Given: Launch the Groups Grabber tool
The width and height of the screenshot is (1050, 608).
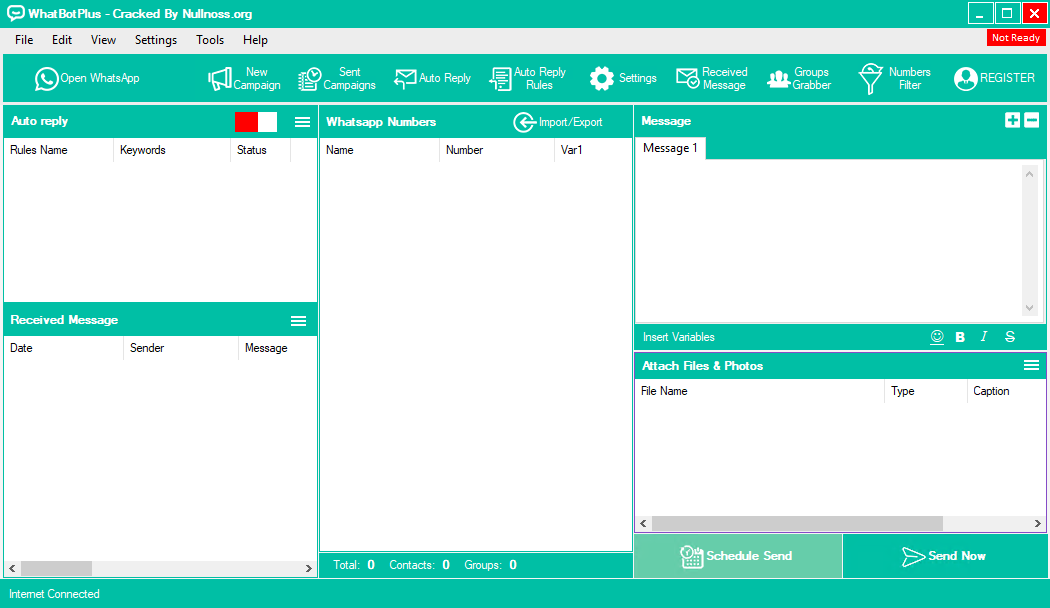Looking at the screenshot, I should click(x=799, y=78).
